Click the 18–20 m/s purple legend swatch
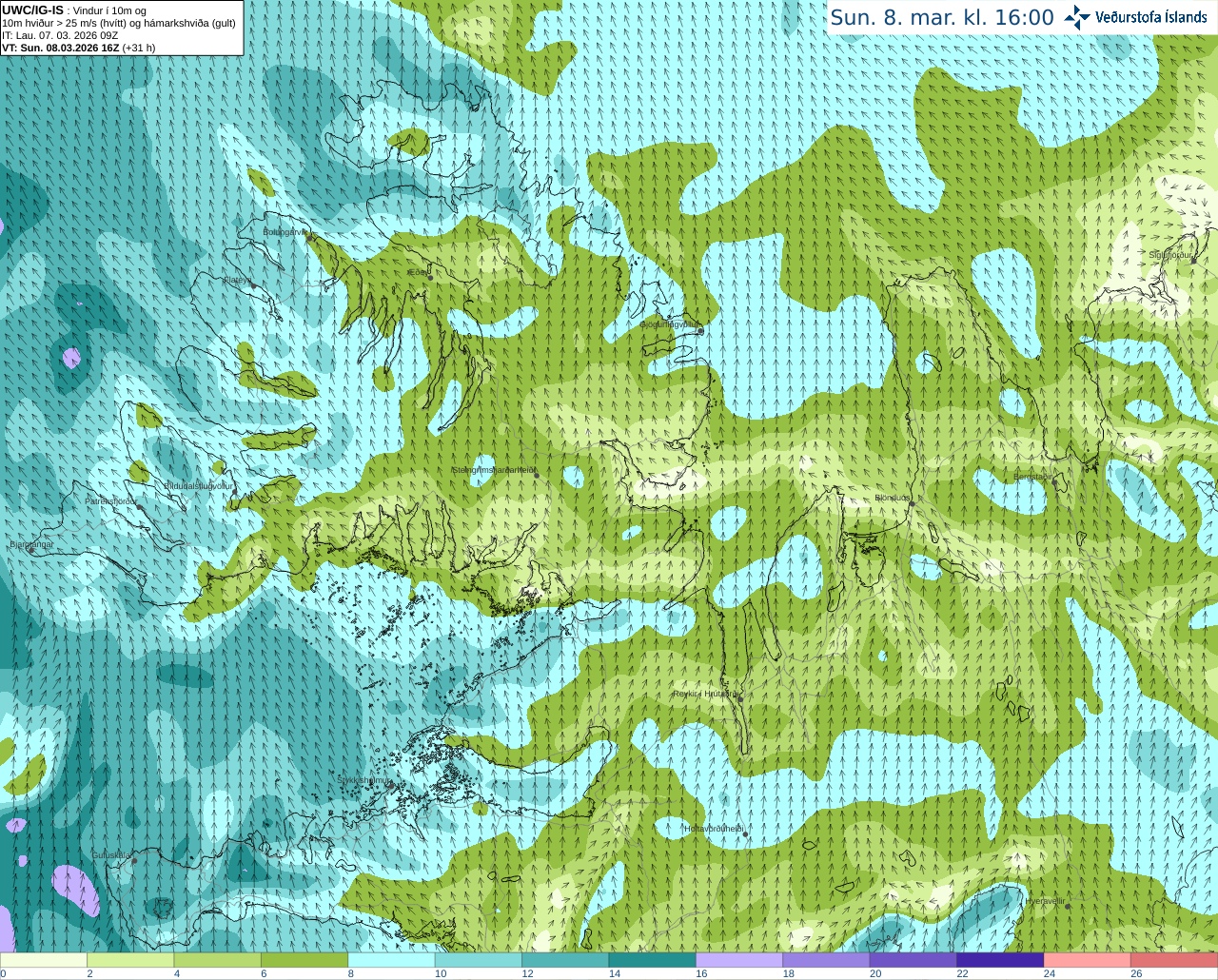Viewport: 1218px width, 980px height. [x=827, y=960]
